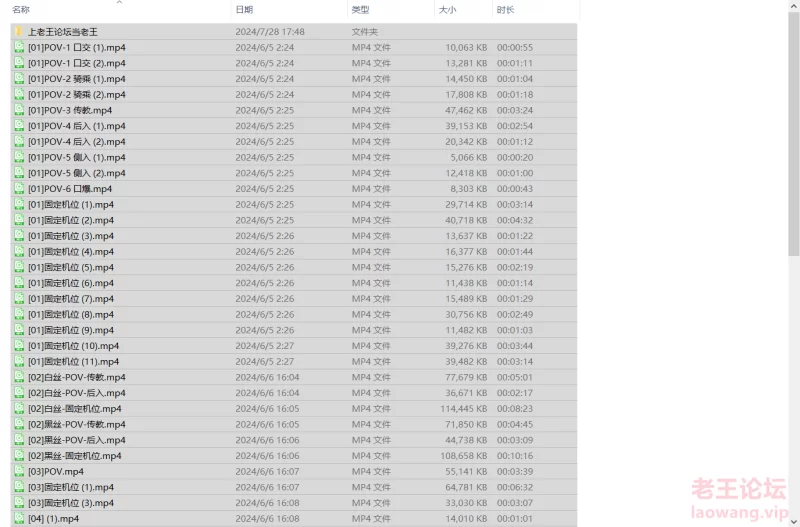Click the file icon of [01]固定机位 (10).mp4
Screen dimensions: 800x527
[x=19, y=345]
